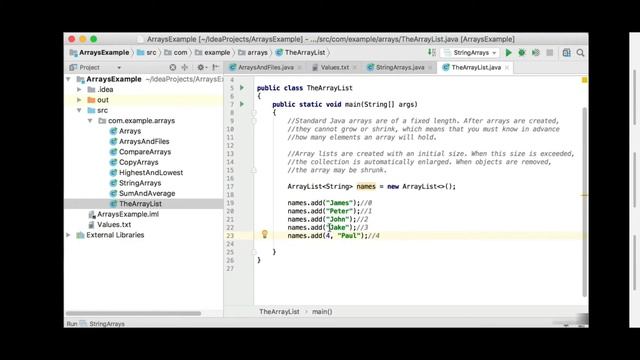Click the orange warning stripe marker on scrollbar
Screen dimensions: 640x360
[584, 195]
